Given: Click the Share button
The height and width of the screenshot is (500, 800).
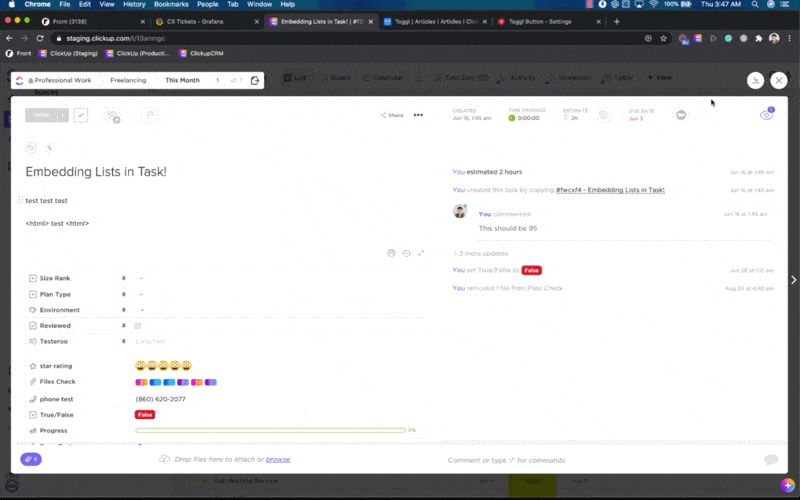Looking at the screenshot, I should 392,115.
